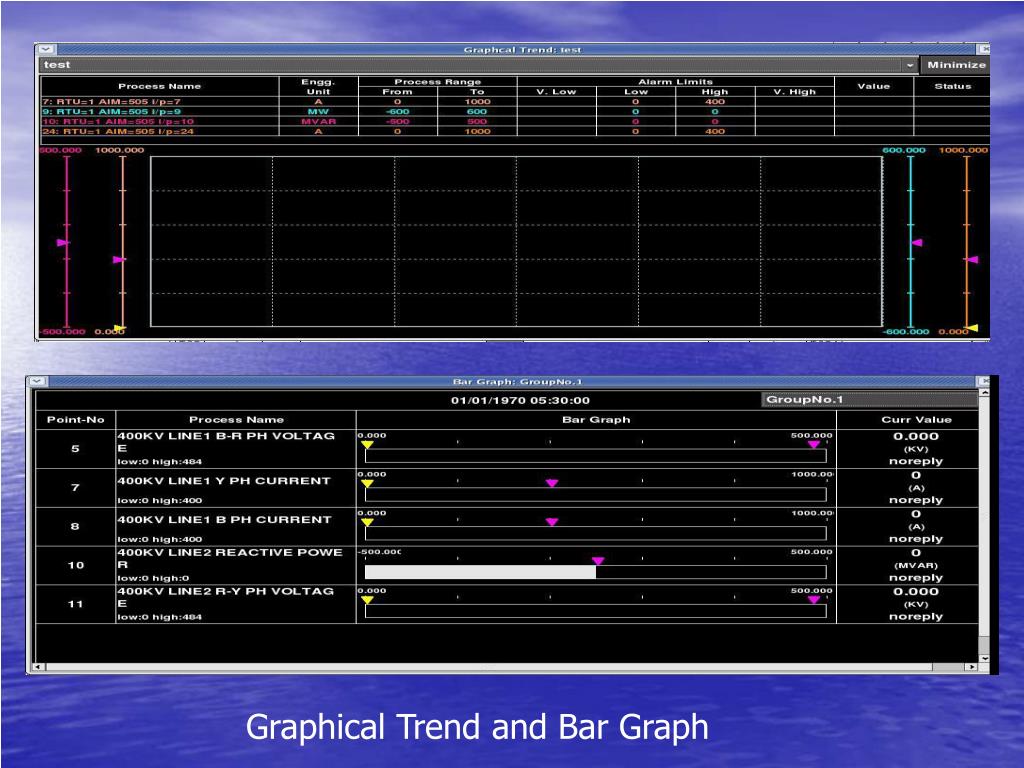Click the trend plot grid area
1024x768 pixels.
pyautogui.click(x=516, y=241)
